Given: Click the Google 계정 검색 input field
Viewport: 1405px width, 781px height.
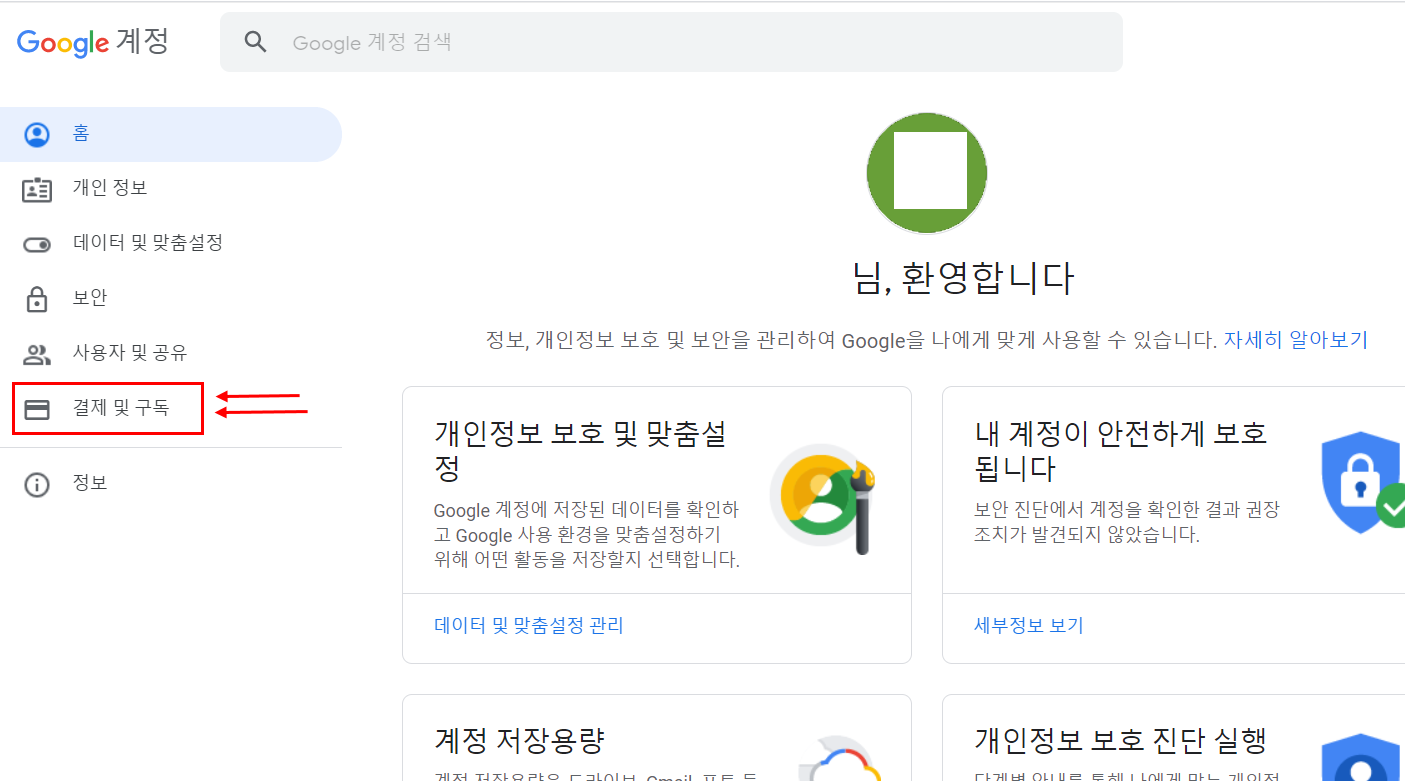Looking at the screenshot, I should tap(671, 42).
